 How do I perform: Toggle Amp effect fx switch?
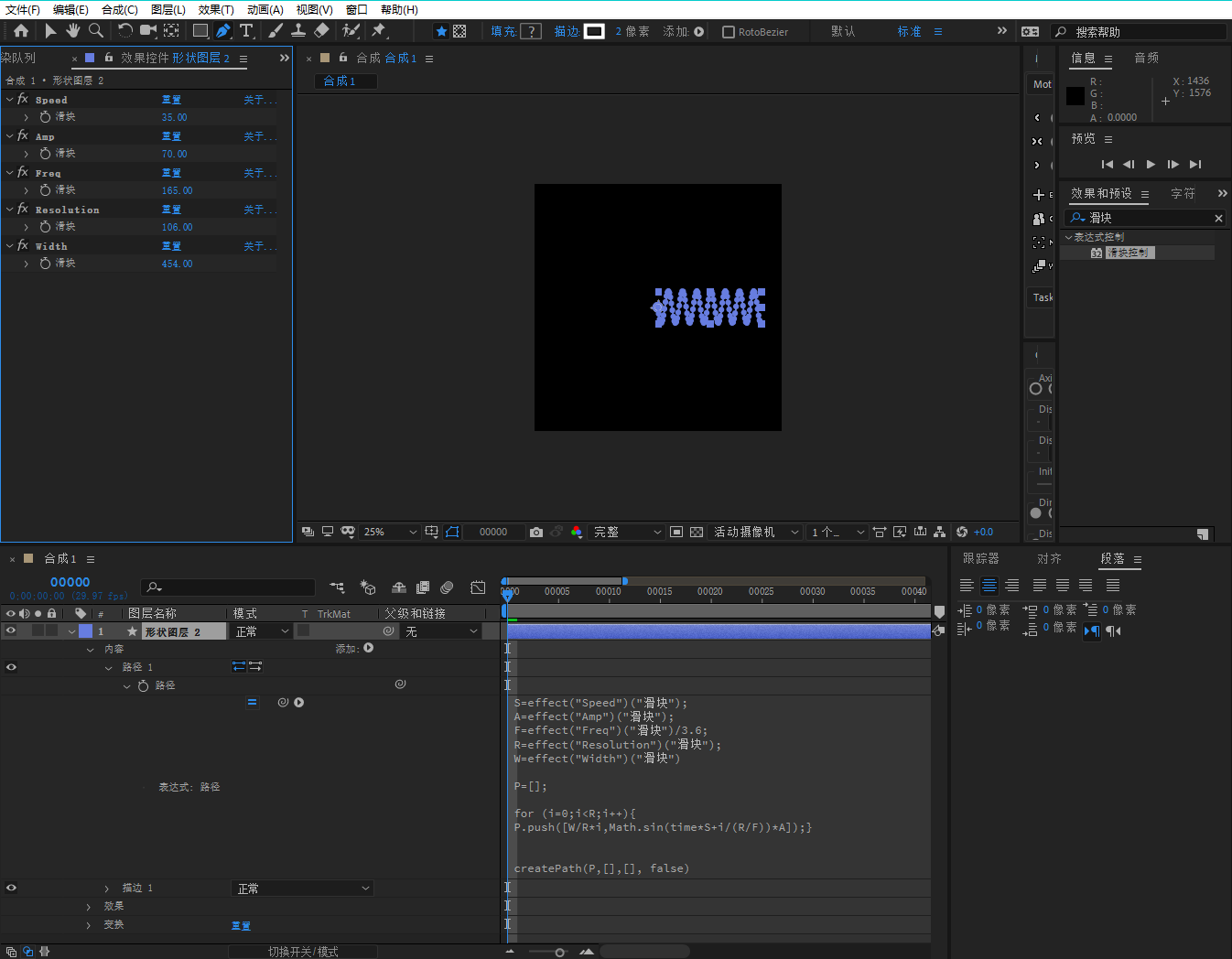click(x=23, y=135)
